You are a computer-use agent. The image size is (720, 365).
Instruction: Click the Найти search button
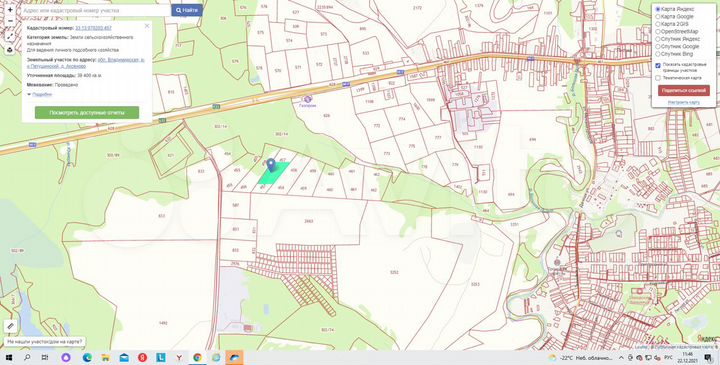pyautogui.click(x=187, y=10)
